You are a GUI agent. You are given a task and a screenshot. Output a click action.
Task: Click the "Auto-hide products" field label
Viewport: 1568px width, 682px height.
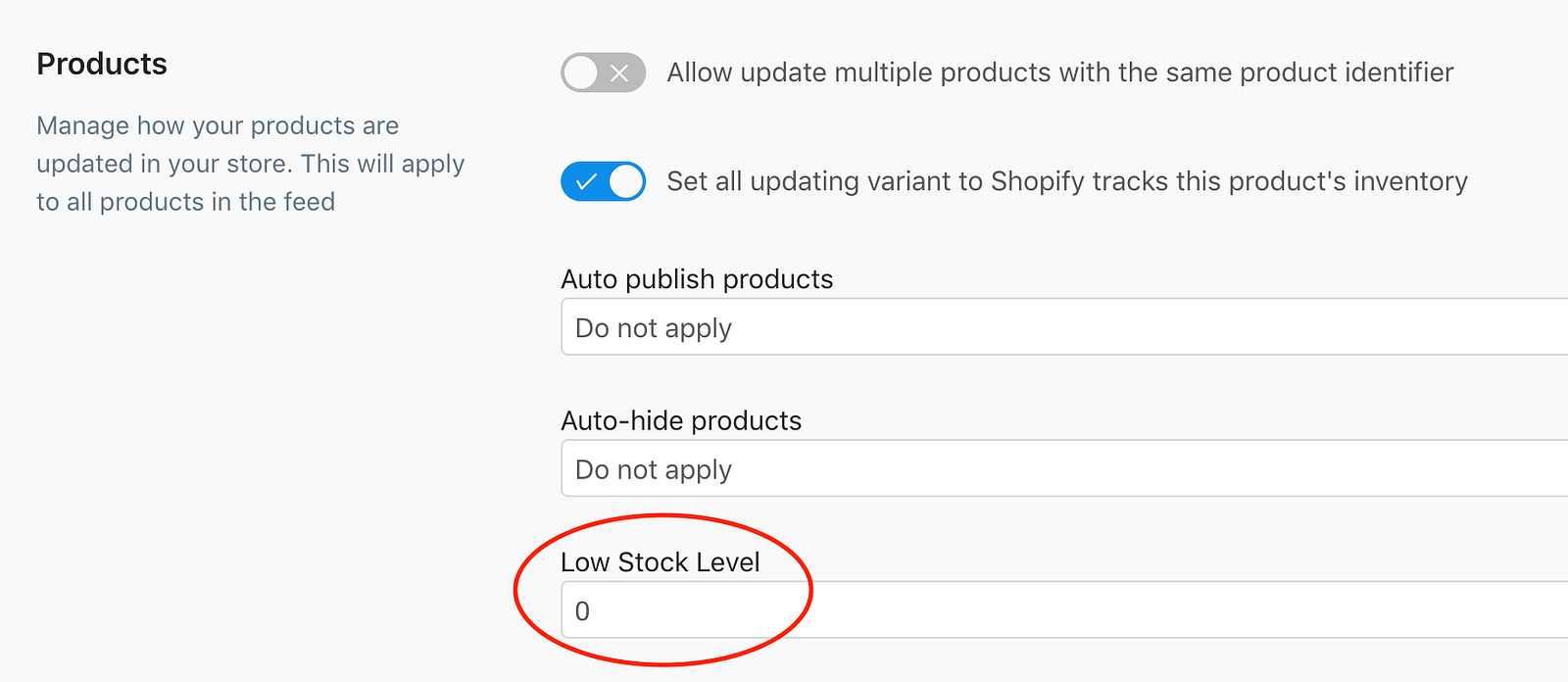coord(681,421)
